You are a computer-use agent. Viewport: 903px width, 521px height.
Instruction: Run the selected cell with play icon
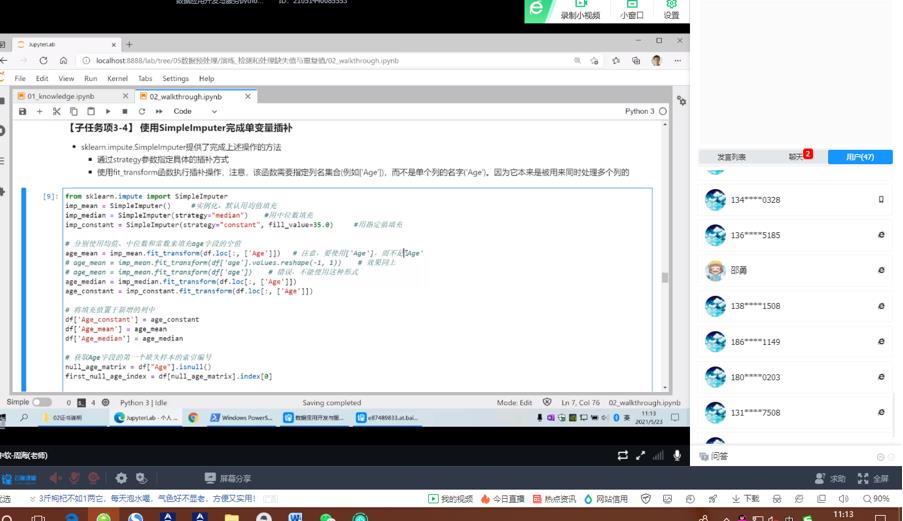click(108, 111)
